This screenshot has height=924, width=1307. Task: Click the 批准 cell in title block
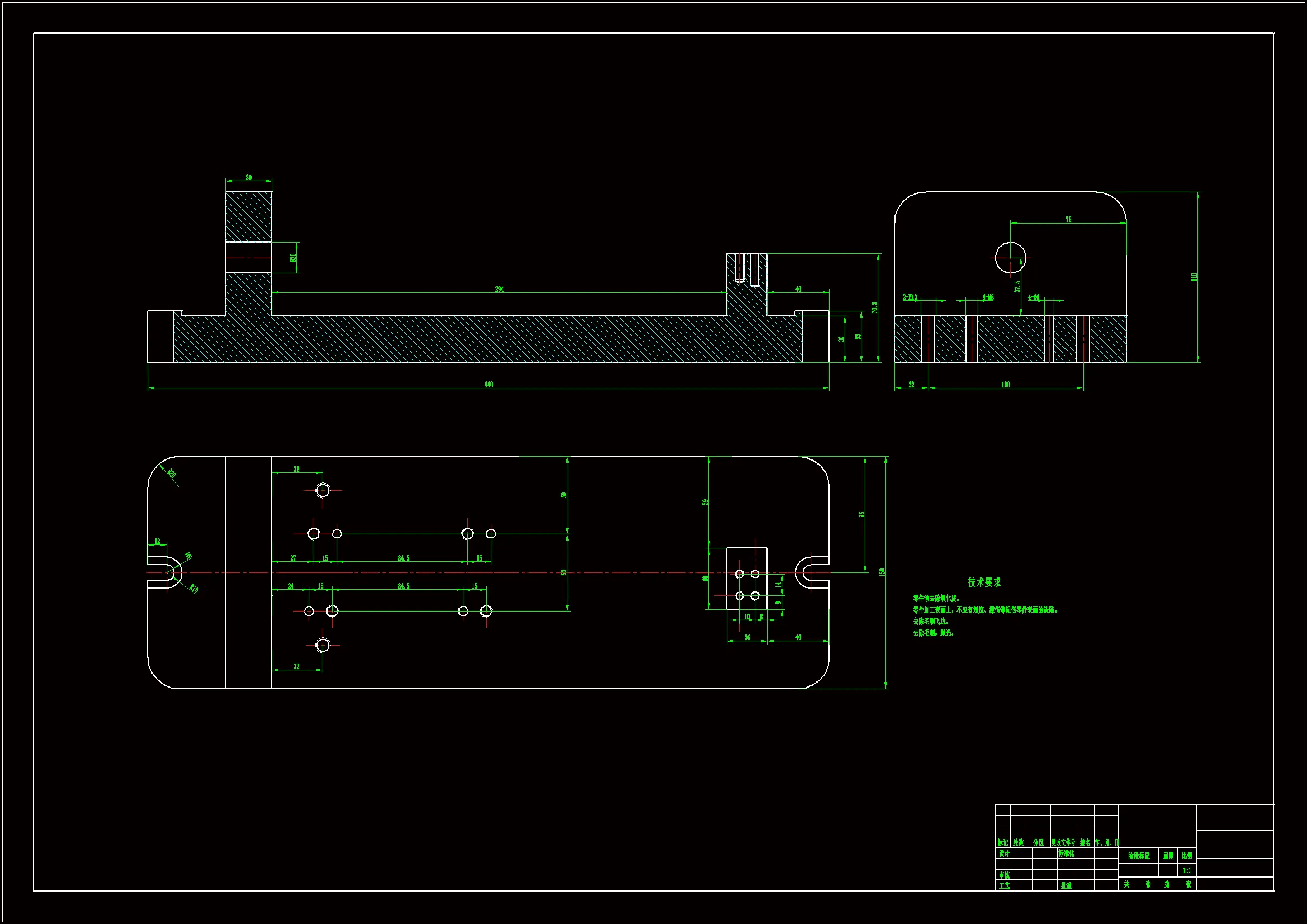(1066, 885)
